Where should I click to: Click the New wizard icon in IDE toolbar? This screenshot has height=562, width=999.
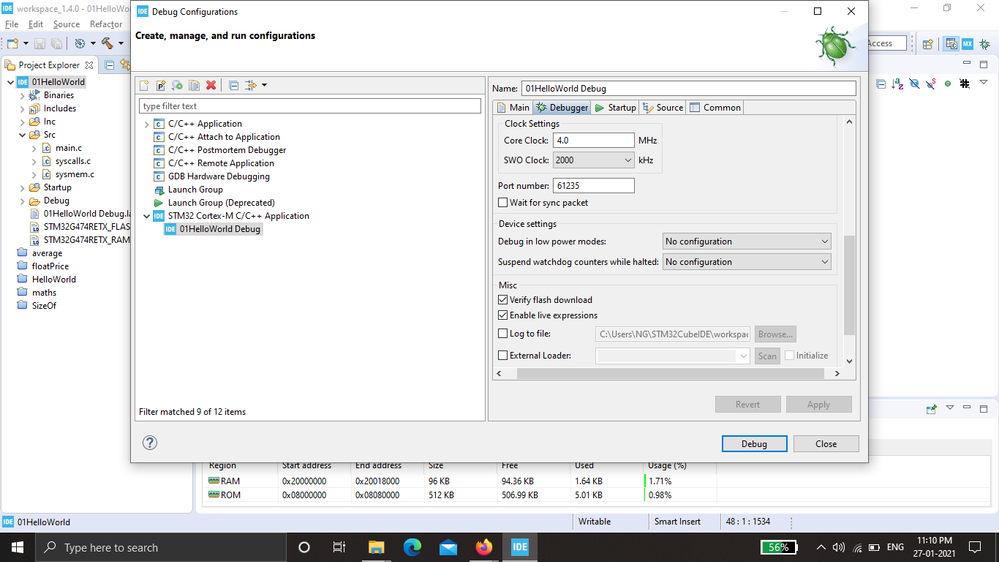(x=13, y=43)
